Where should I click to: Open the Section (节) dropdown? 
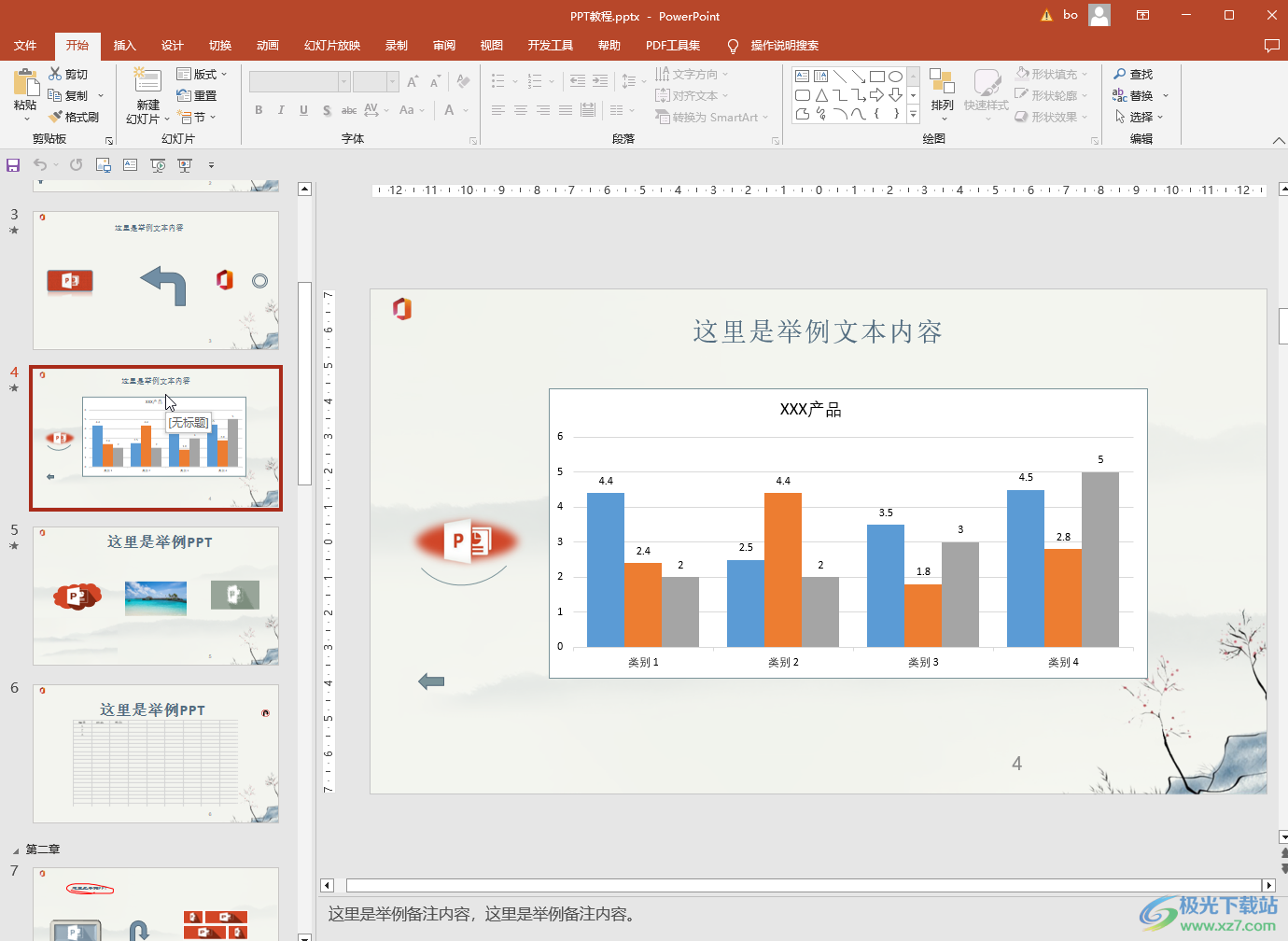coord(197,117)
